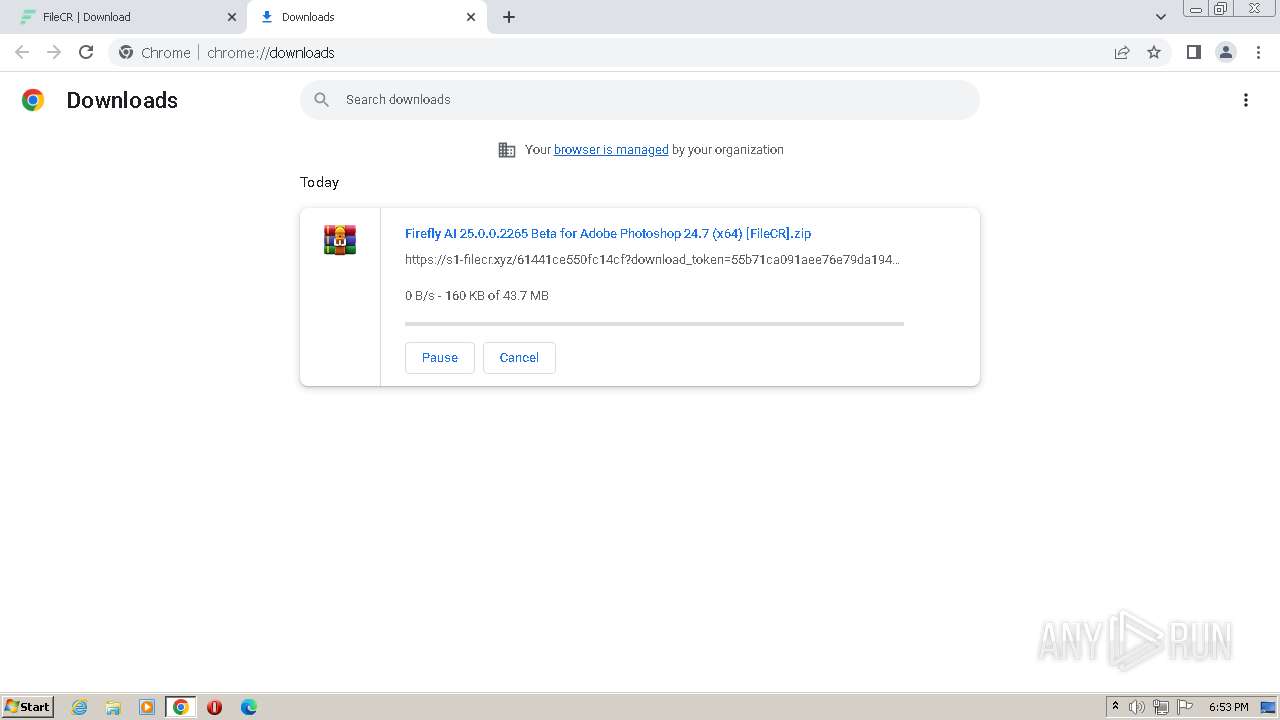Show hidden system tray icons
The height and width of the screenshot is (720, 1280).
click(x=1115, y=707)
